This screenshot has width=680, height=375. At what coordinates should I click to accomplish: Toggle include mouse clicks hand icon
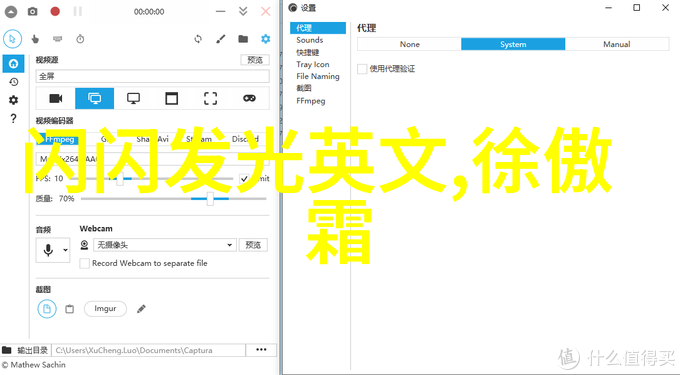pos(35,39)
